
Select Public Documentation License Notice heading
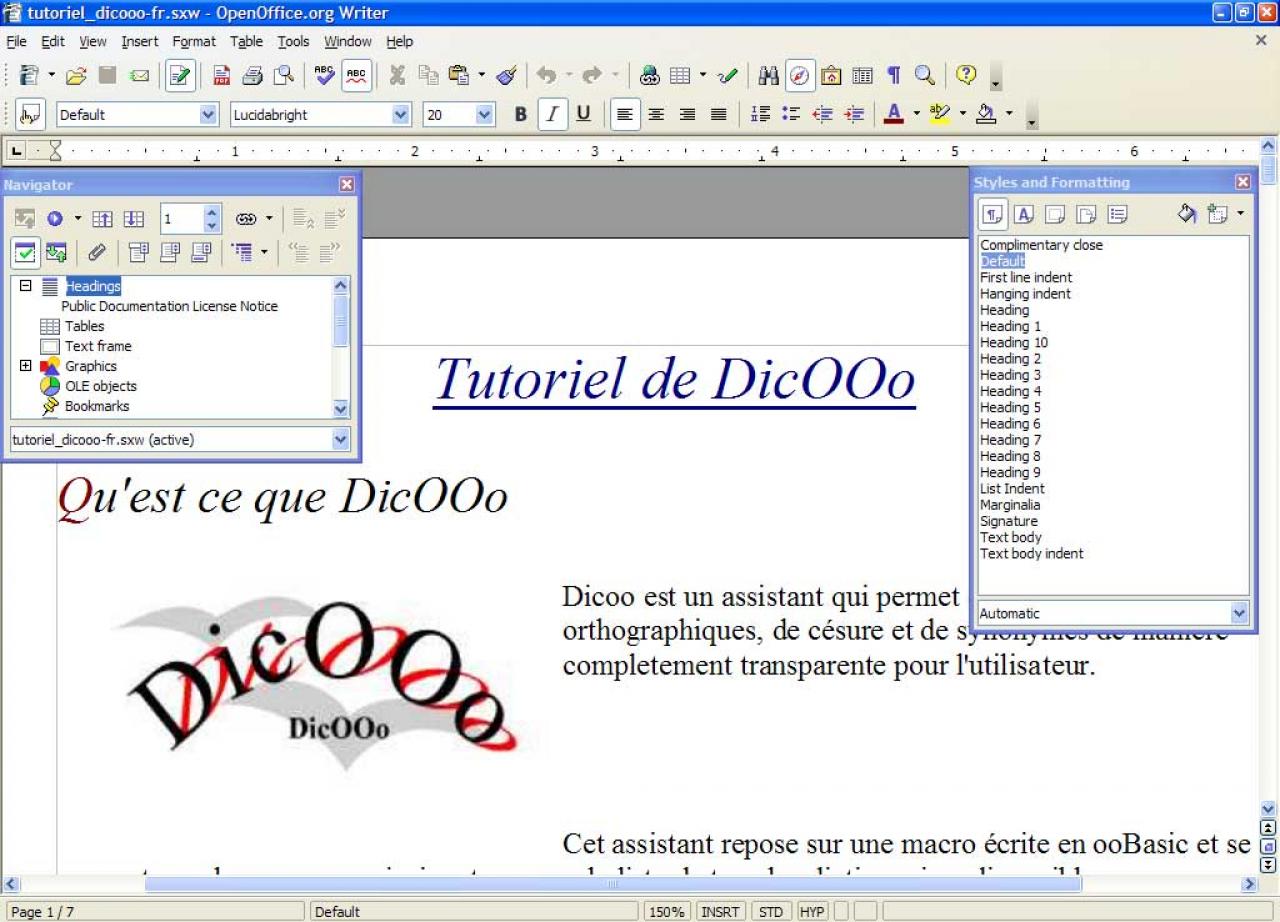point(169,306)
